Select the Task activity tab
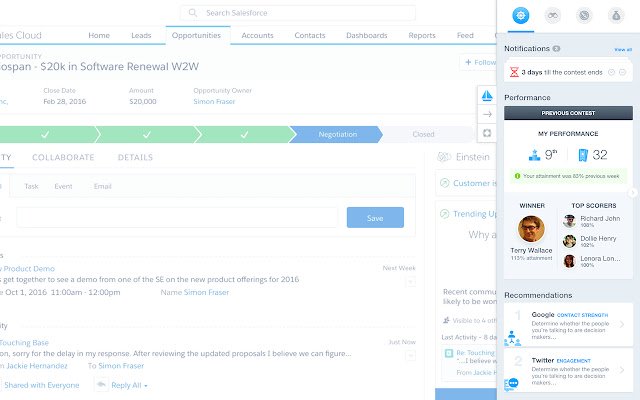The image size is (640, 400). 31,187
